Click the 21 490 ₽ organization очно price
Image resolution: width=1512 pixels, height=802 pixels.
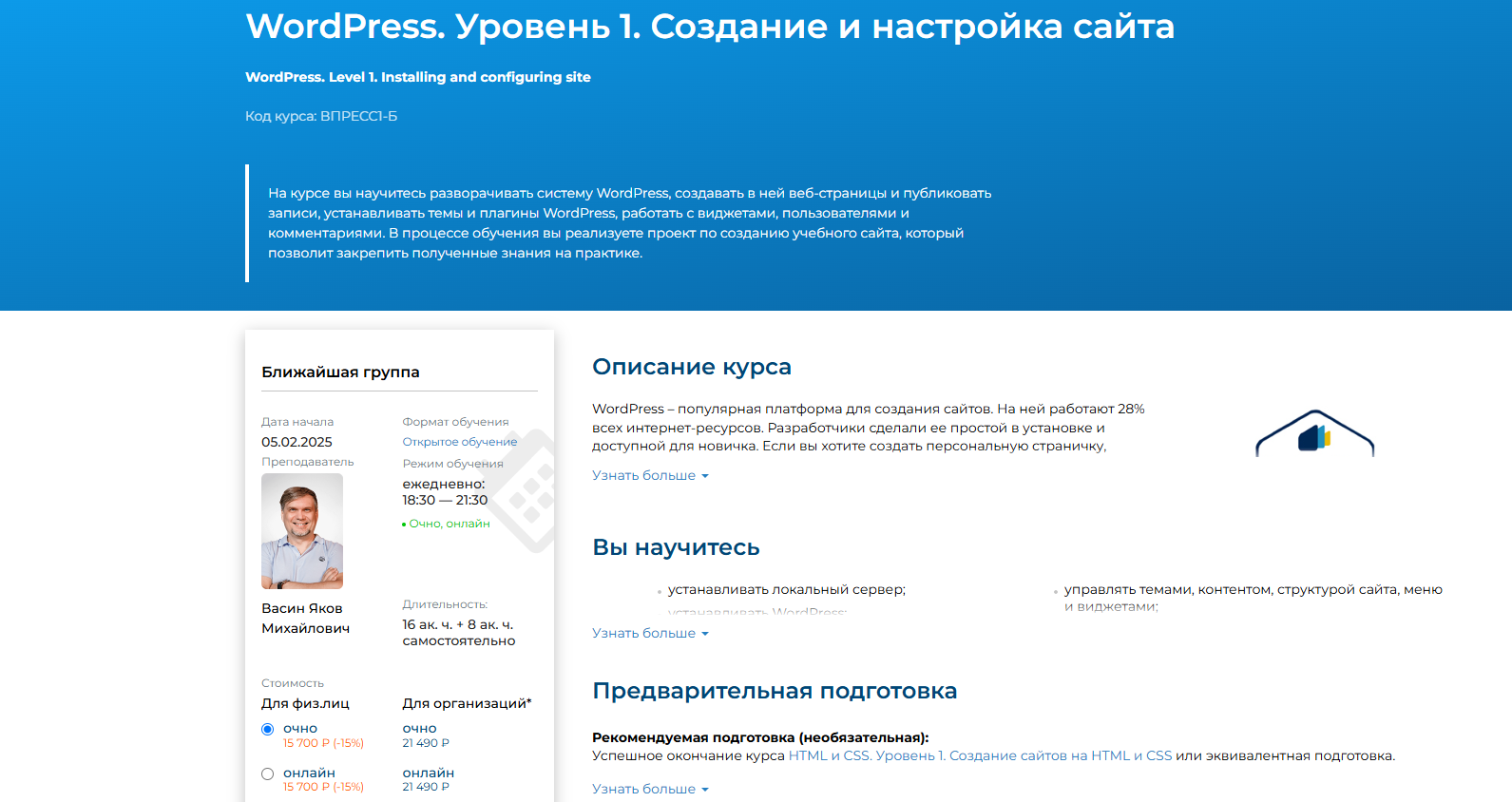[x=426, y=743]
